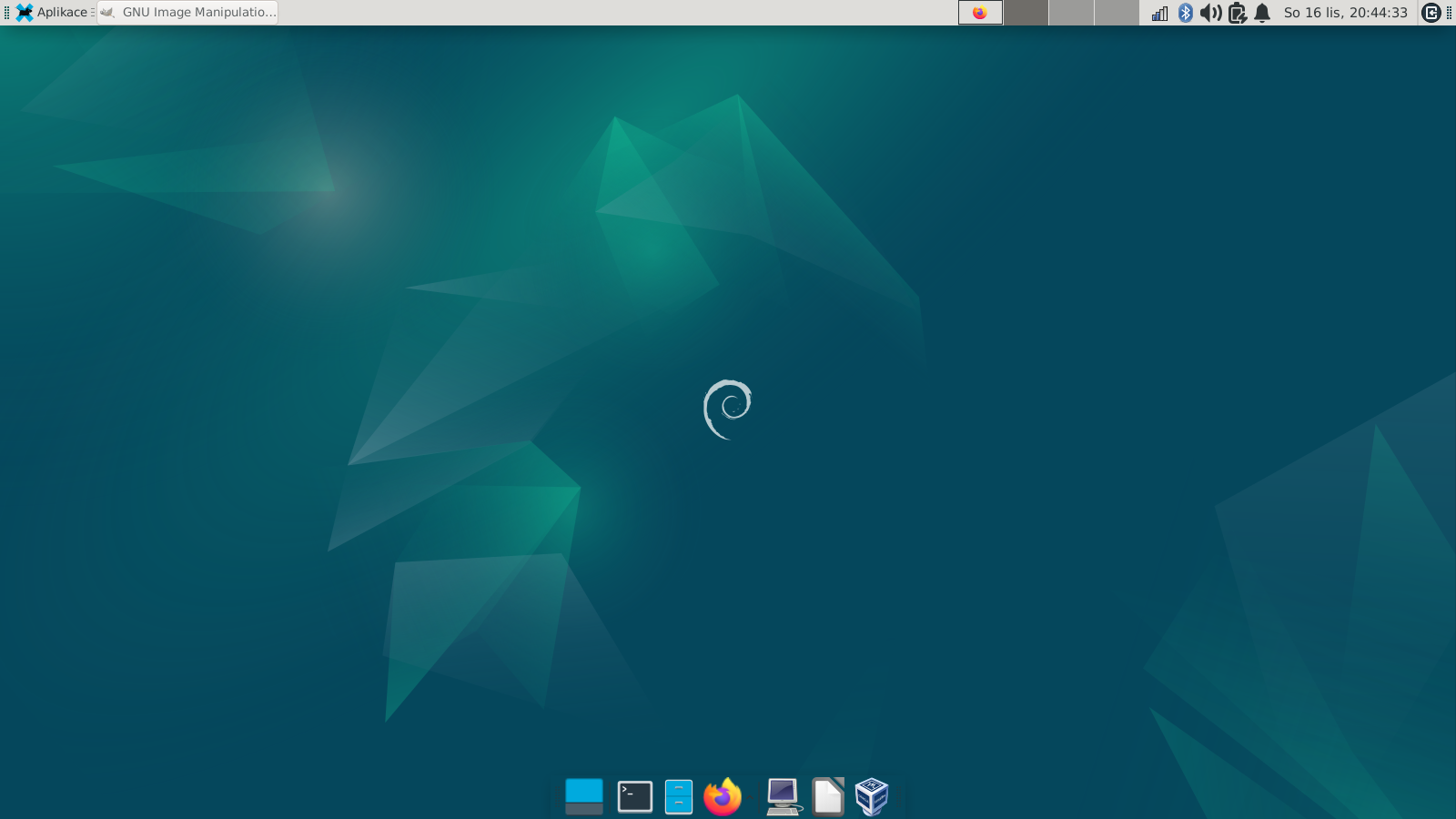The width and height of the screenshot is (1456, 819).
Task: Open Bluetooth tray icon
Action: pyautogui.click(x=1185, y=13)
